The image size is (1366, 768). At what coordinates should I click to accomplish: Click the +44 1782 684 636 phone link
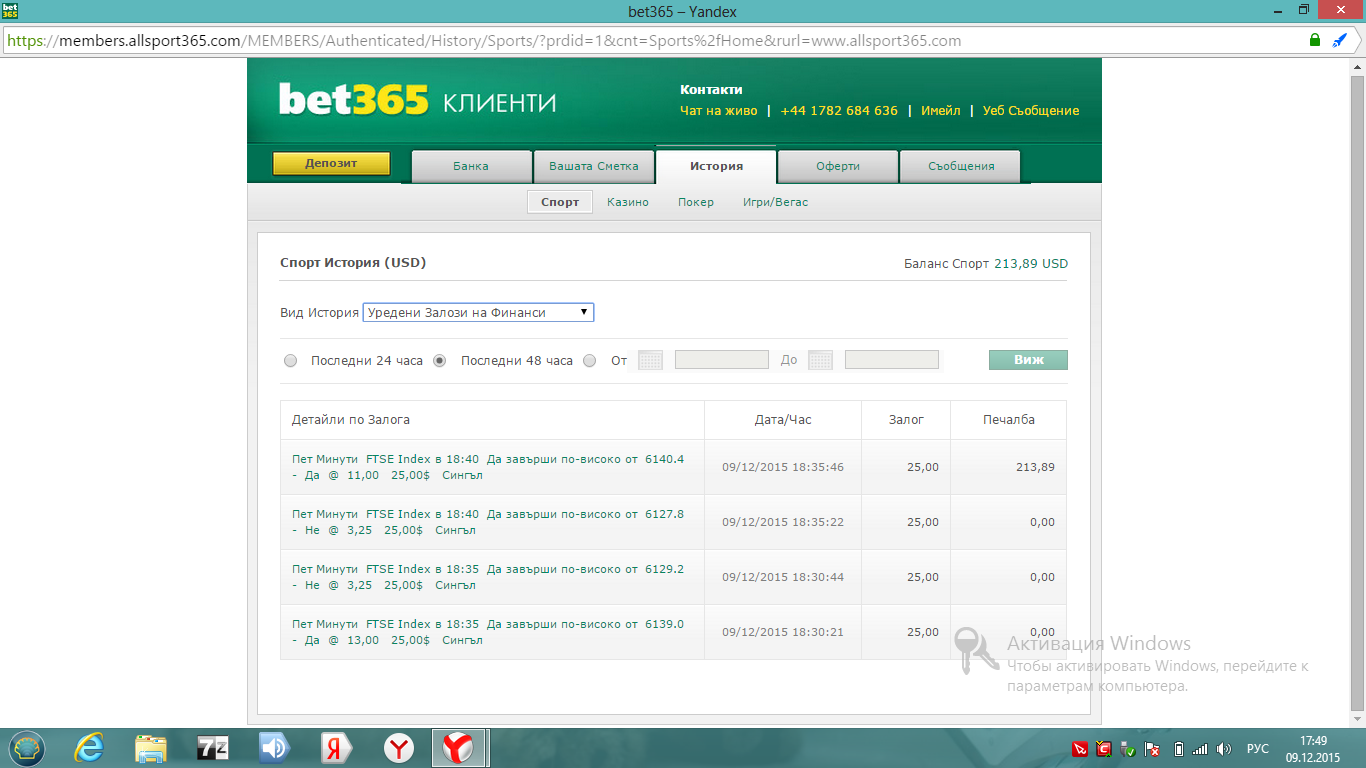[x=839, y=111]
